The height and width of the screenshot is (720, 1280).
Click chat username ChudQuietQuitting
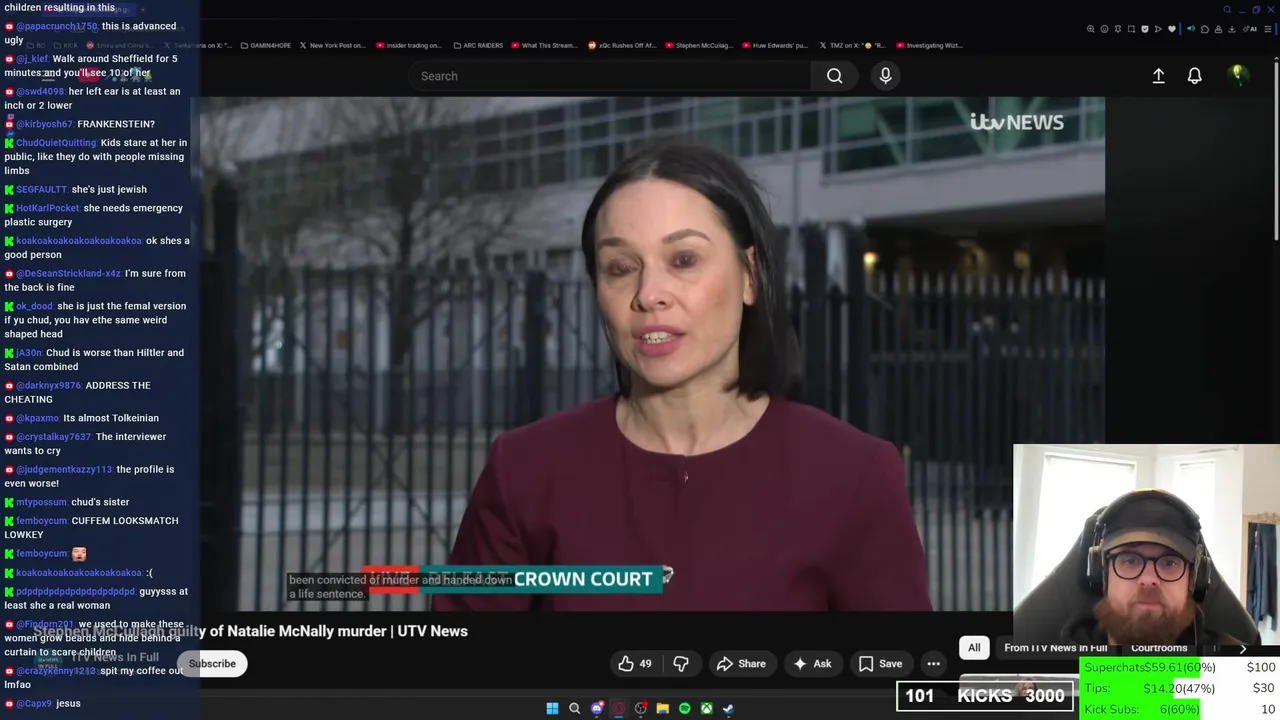pos(55,143)
